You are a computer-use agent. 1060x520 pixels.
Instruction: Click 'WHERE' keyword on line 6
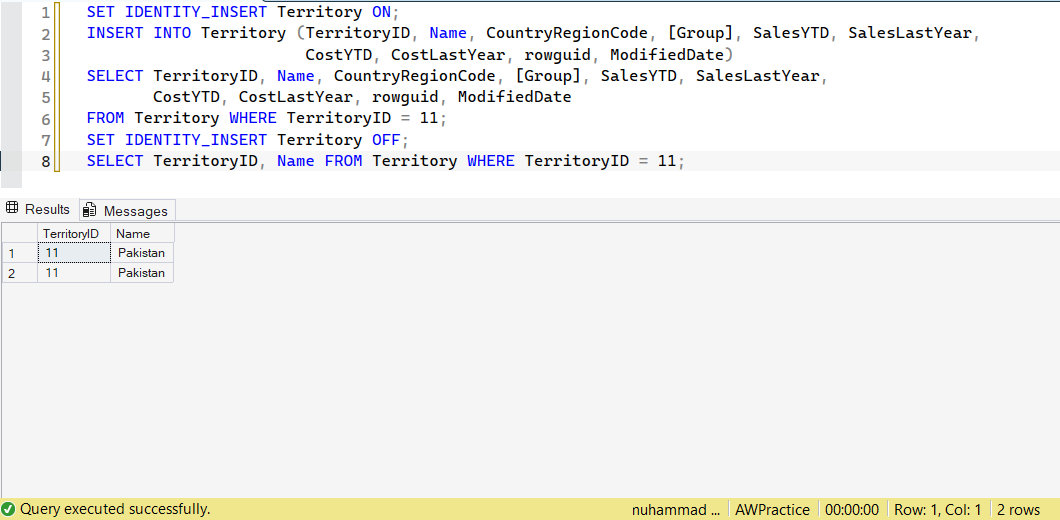(x=253, y=119)
